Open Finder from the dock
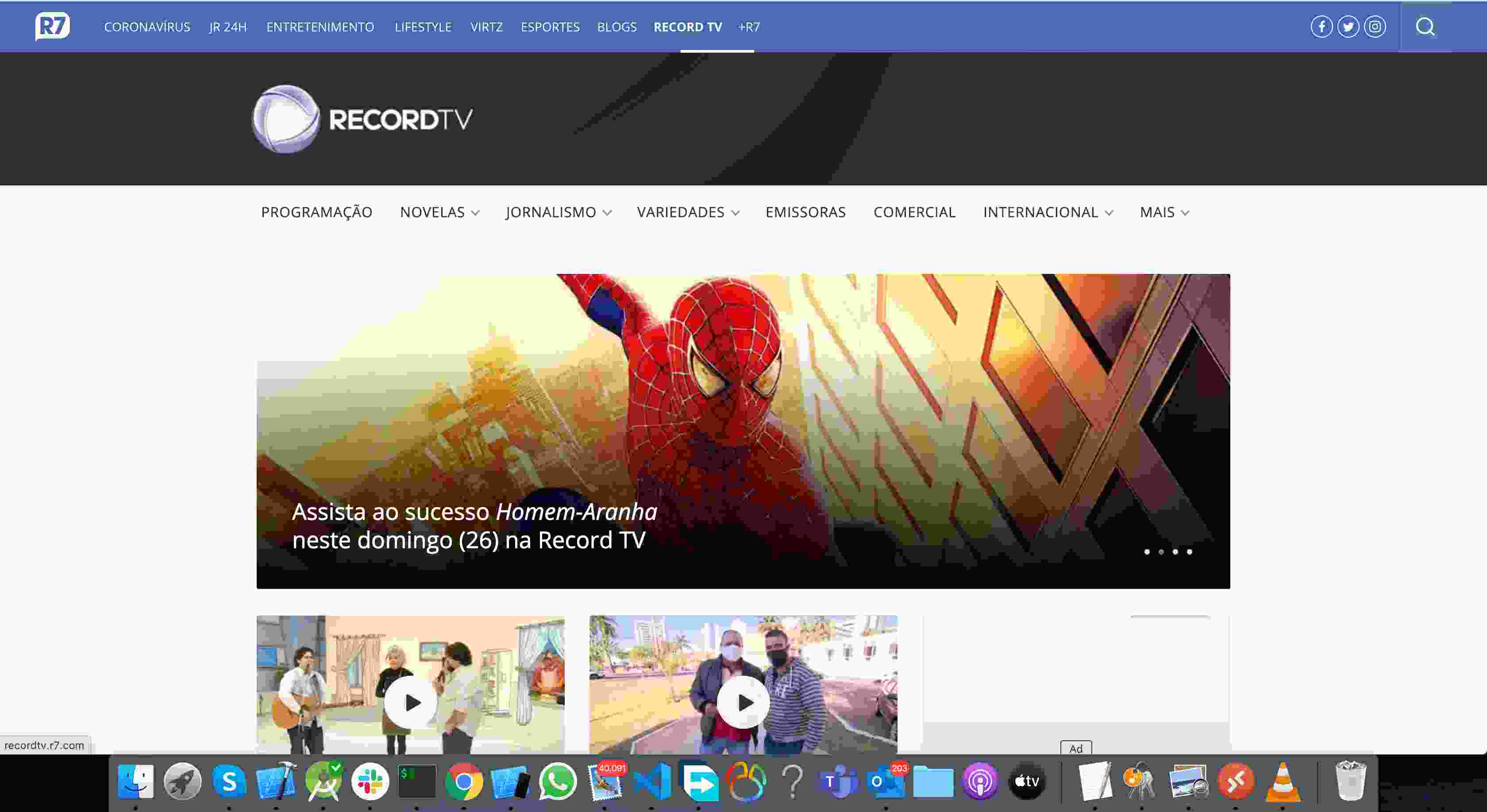The height and width of the screenshot is (812, 1487). (x=136, y=782)
